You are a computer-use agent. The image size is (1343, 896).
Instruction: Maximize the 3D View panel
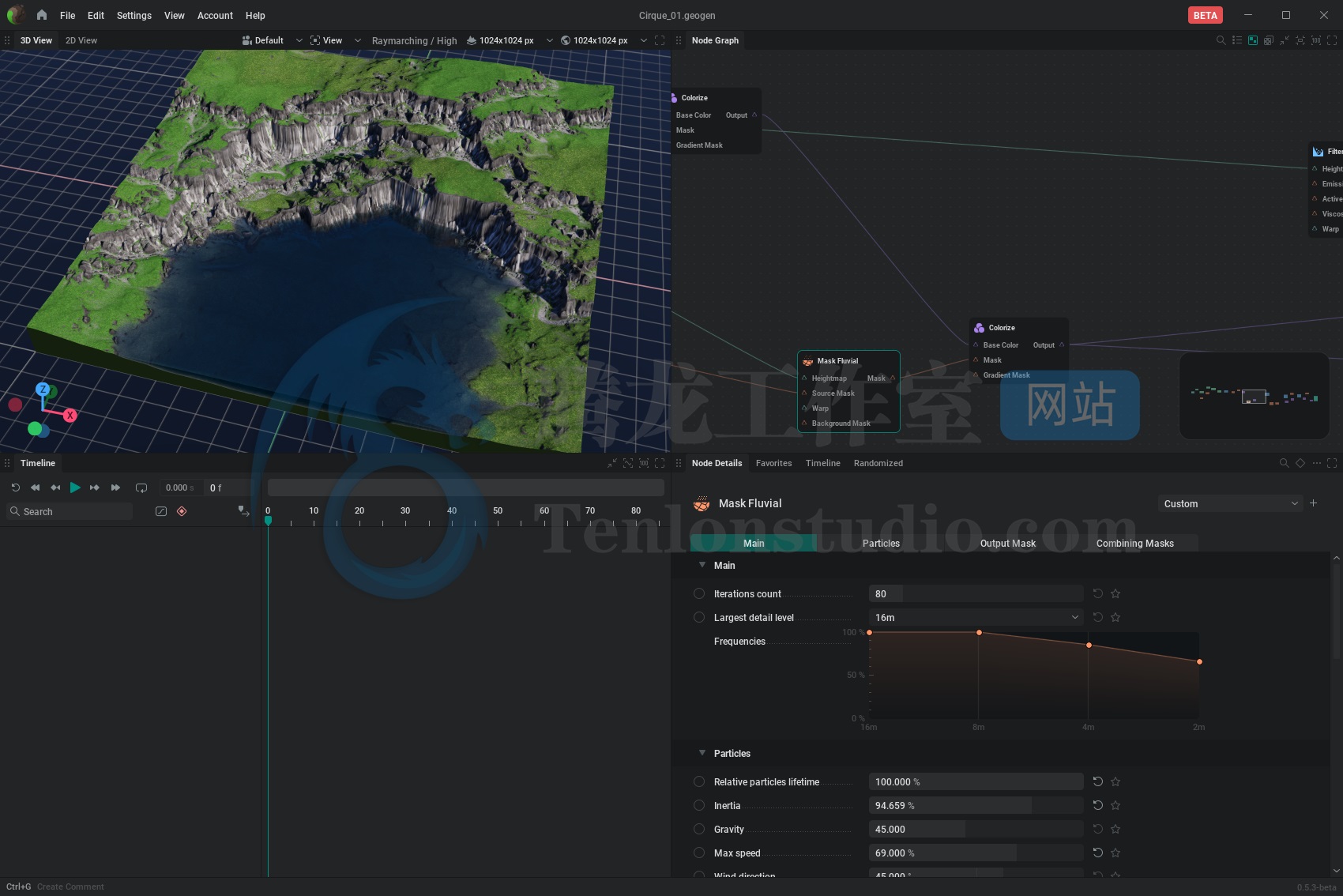point(660,40)
